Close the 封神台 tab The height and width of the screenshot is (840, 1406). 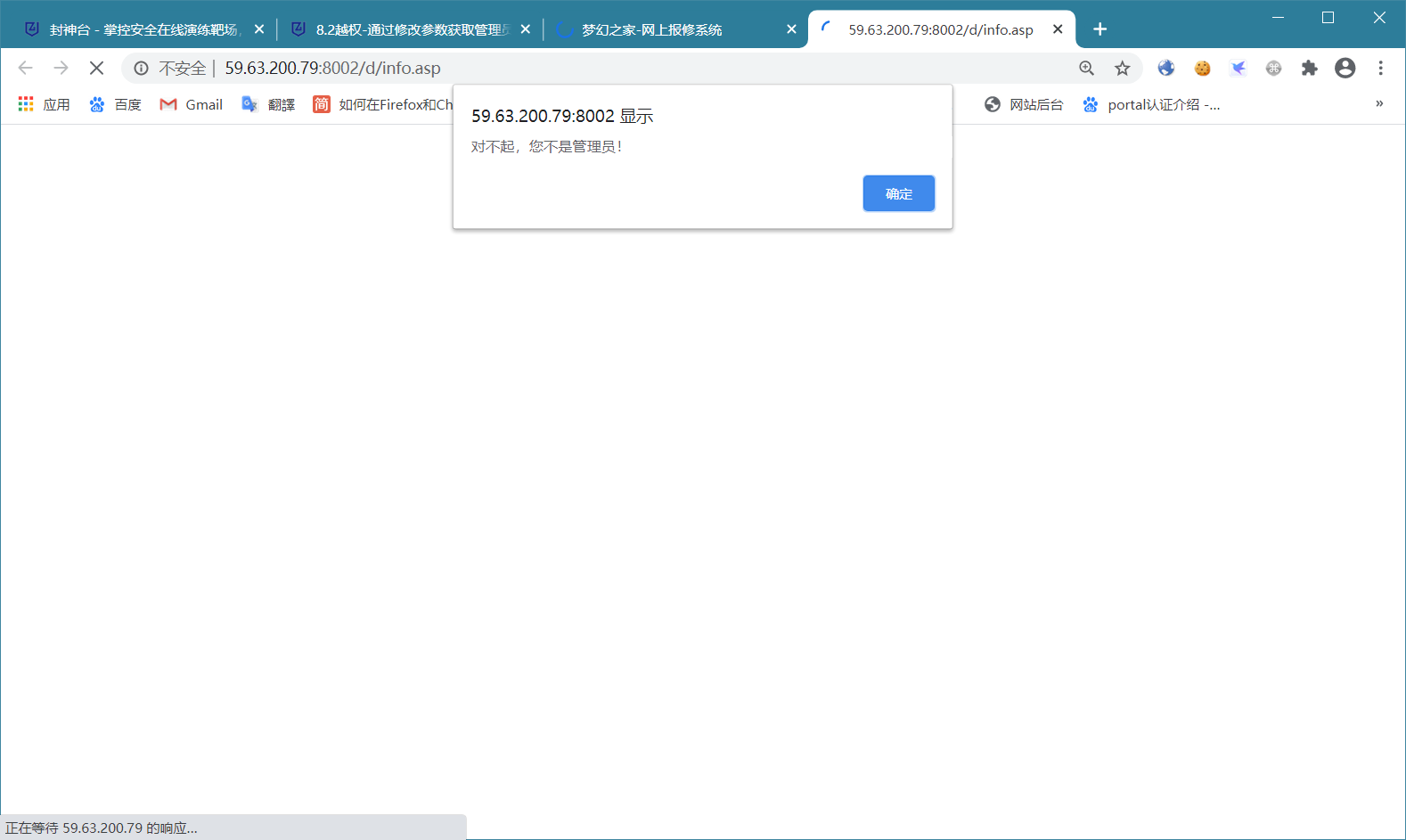tap(259, 29)
